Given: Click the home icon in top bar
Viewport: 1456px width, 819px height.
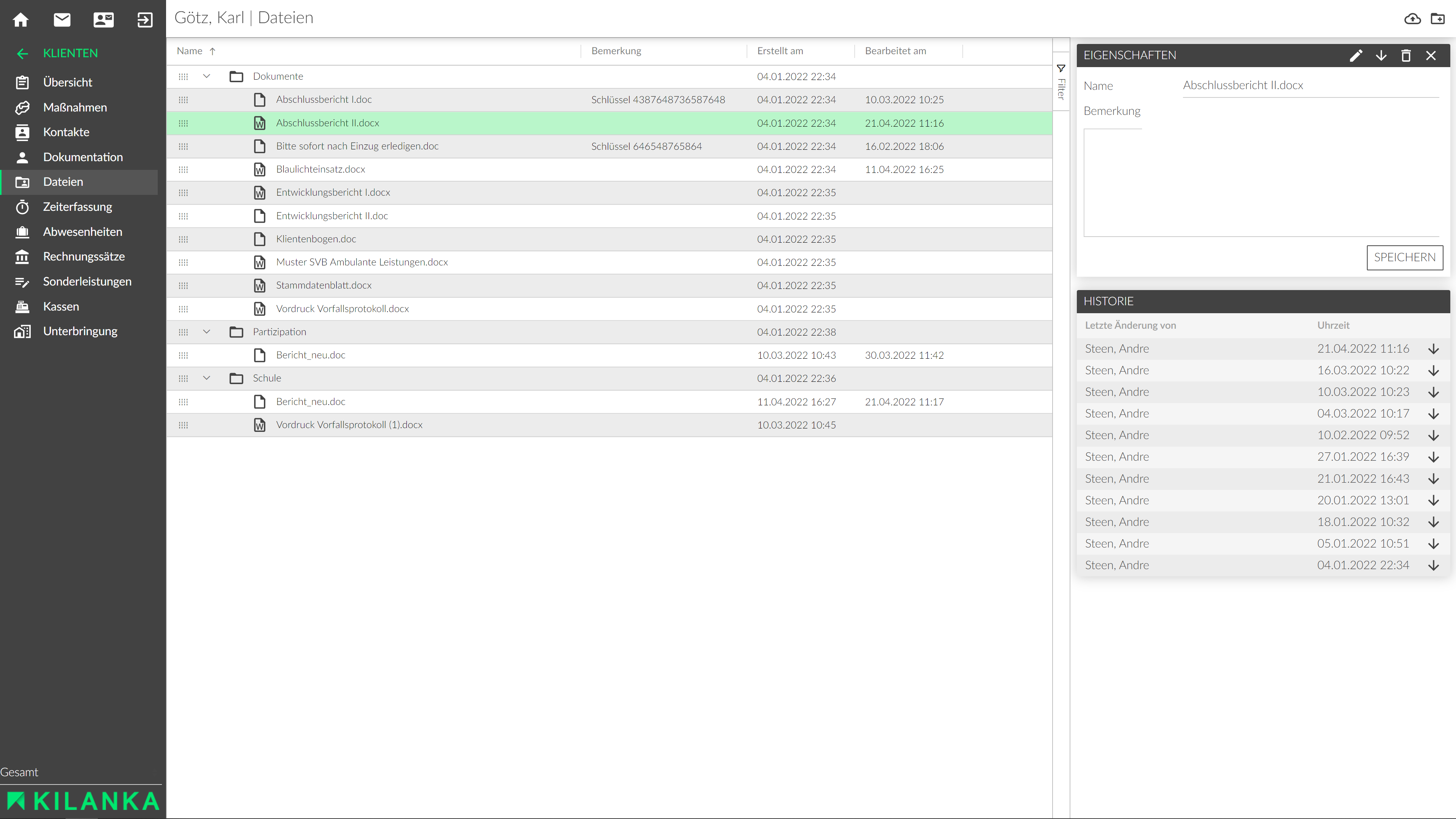Looking at the screenshot, I should point(21,20).
